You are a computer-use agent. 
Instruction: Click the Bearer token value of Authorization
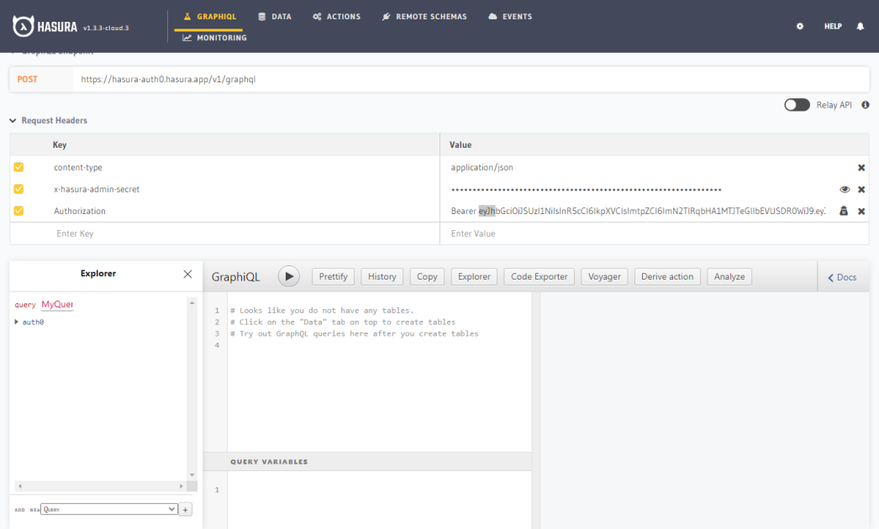pos(638,211)
